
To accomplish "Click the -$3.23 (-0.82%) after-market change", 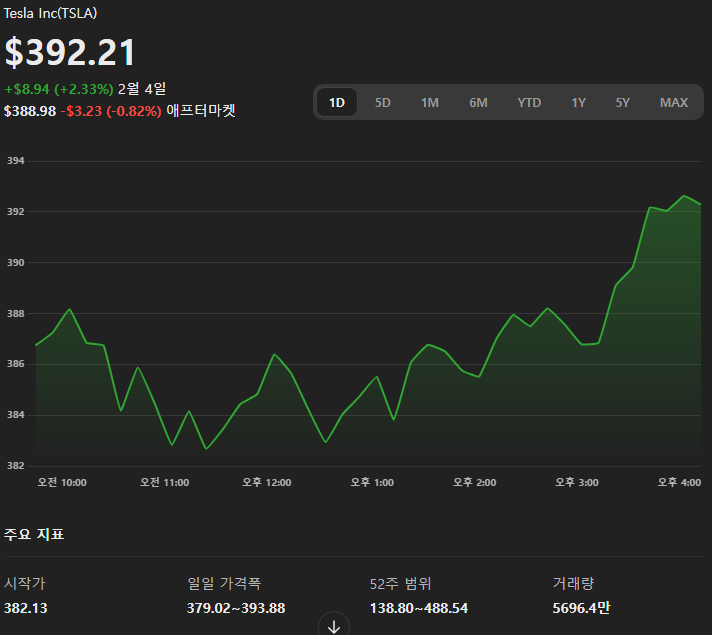I will (x=111, y=111).
